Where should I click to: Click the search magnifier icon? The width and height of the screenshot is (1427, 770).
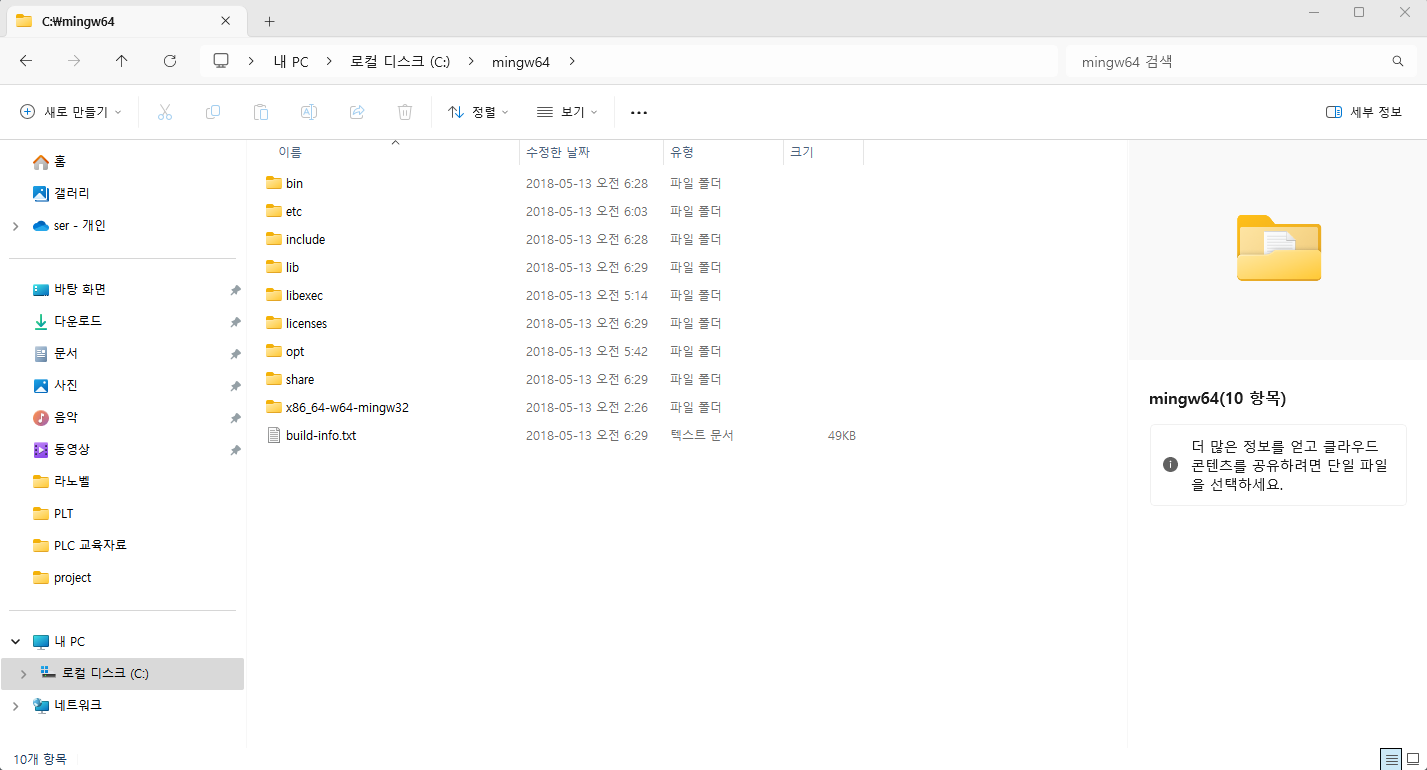click(x=1398, y=62)
